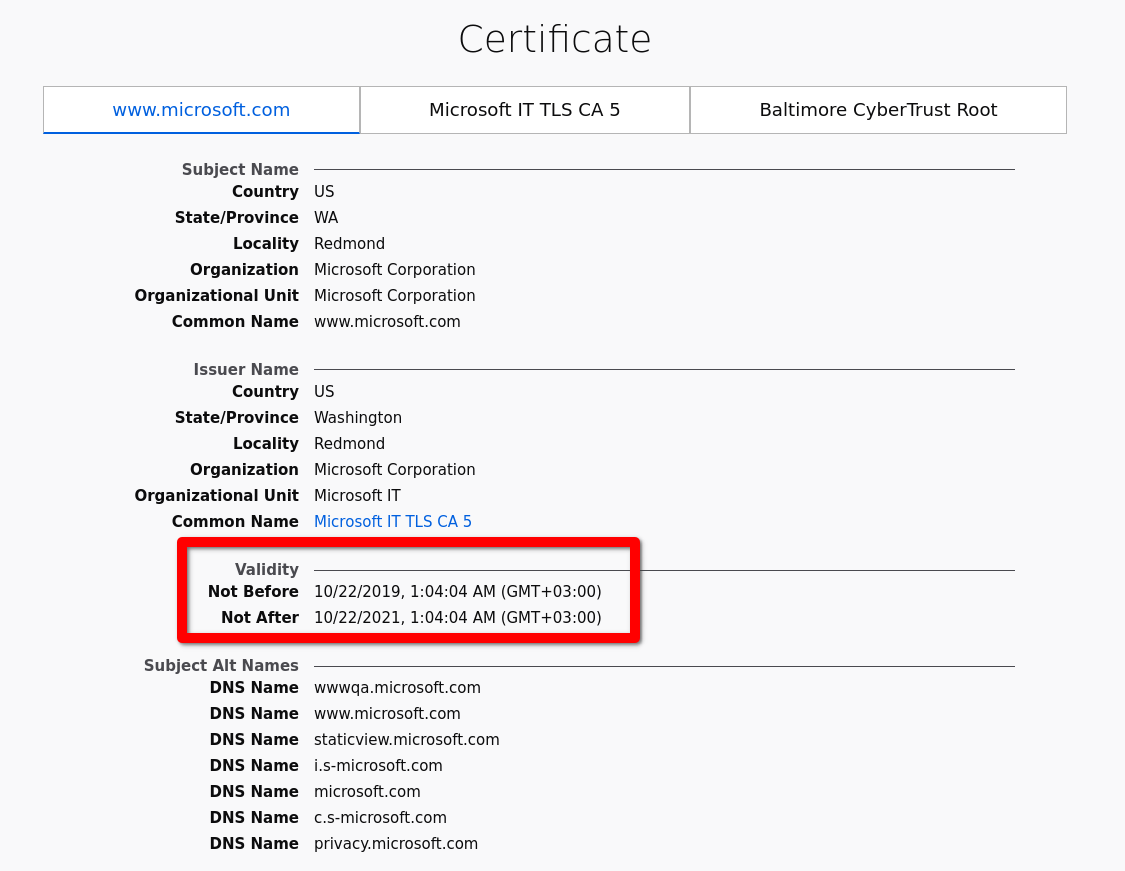1125x871 pixels.
Task: Click the DNS Name value microsoft.com
Action: pyautogui.click(x=367, y=791)
